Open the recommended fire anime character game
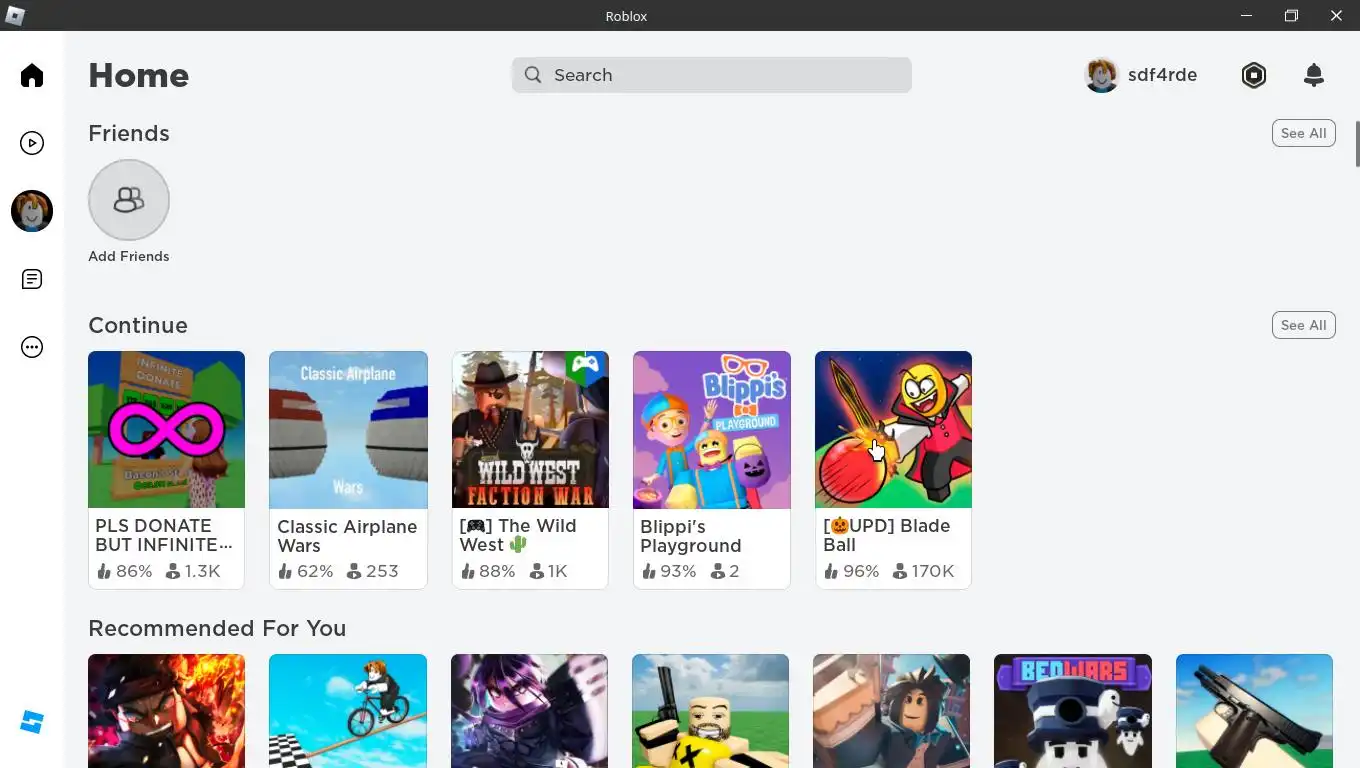This screenshot has height=768, width=1360. pos(166,711)
